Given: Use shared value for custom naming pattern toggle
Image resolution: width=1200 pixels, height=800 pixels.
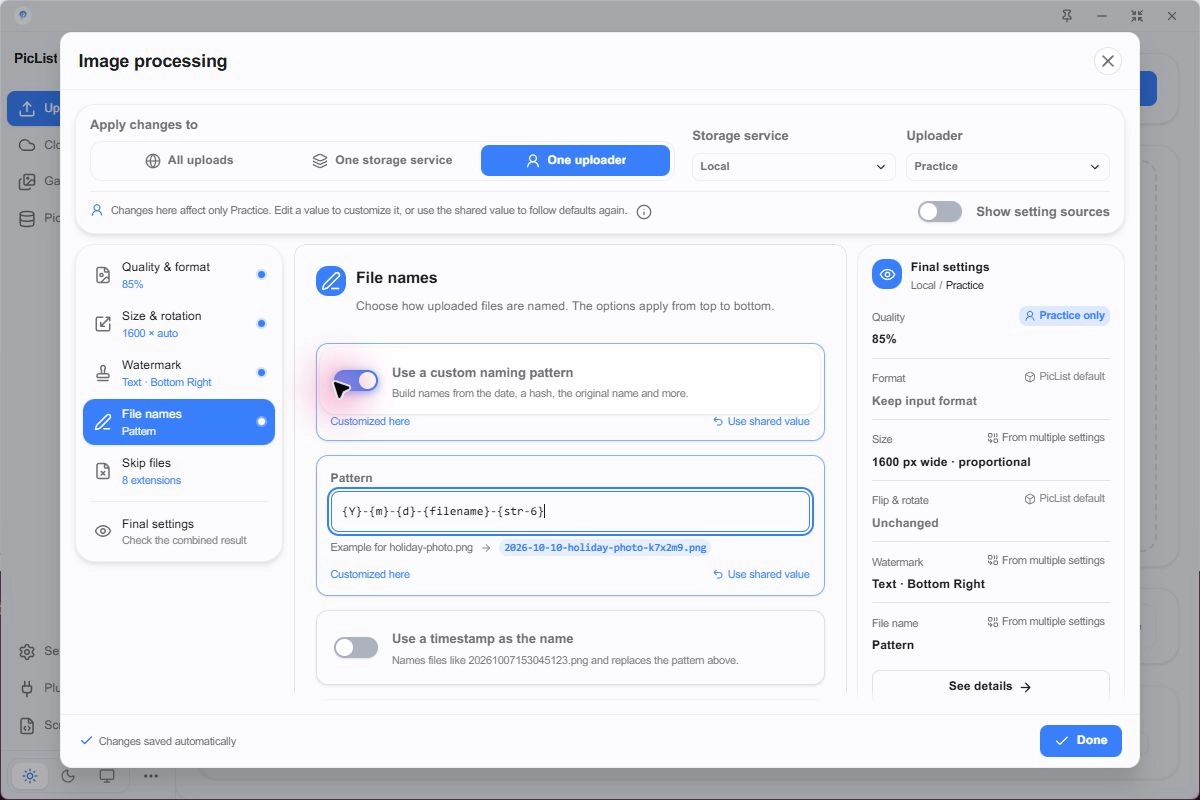Looking at the screenshot, I should click(x=761, y=422).
